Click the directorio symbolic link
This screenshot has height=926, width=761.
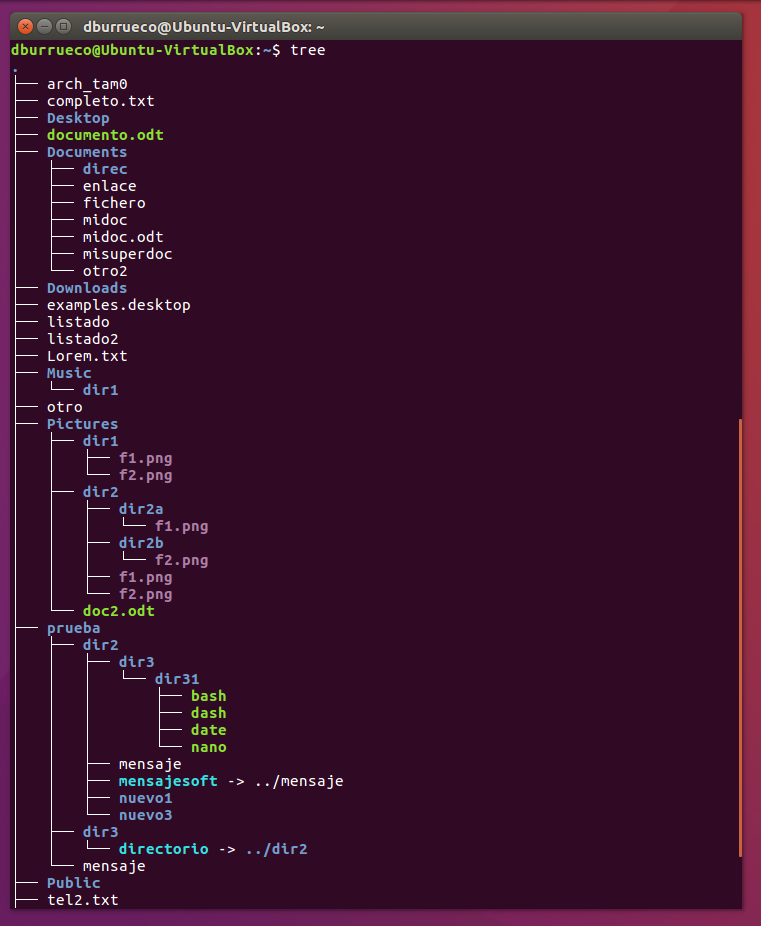click(163, 849)
